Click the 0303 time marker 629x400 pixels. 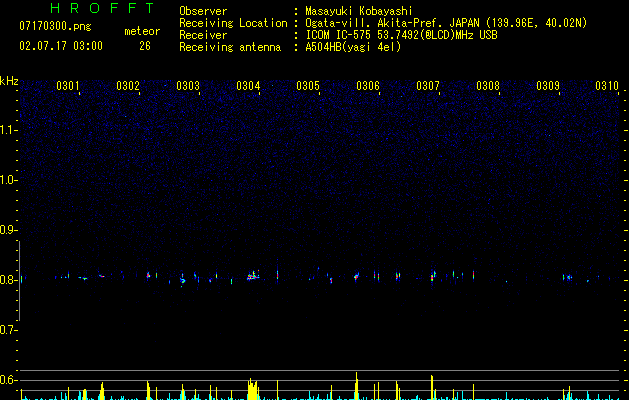(x=188, y=86)
